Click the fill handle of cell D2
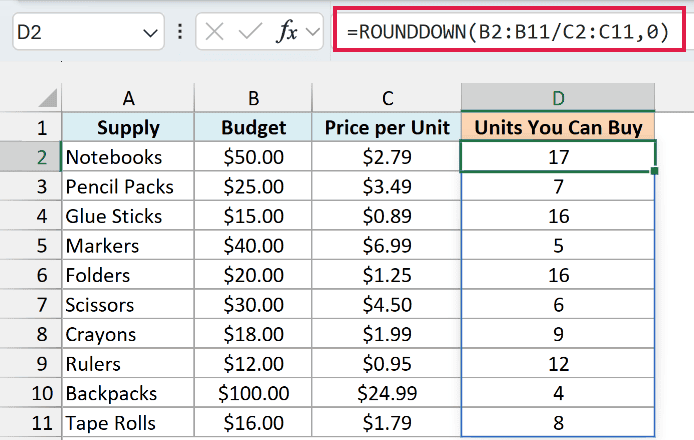The image size is (694, 440). [x=655, y=171]
